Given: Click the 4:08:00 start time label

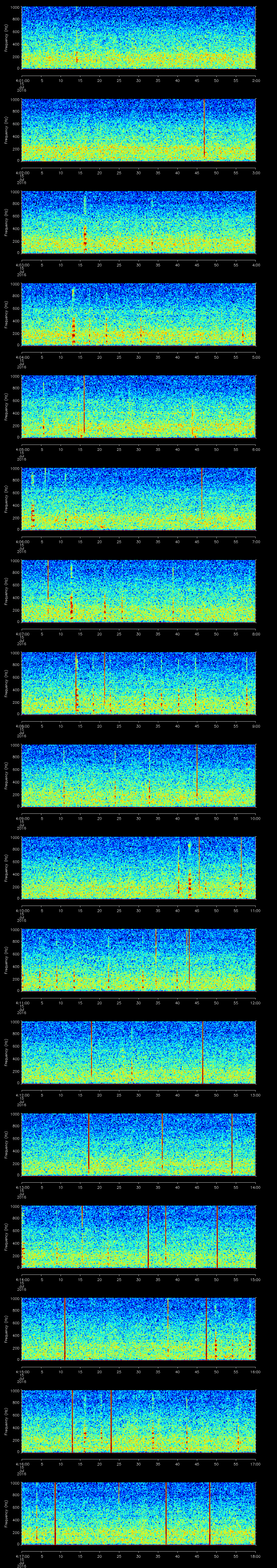Looking at the screenshot, I should point(22,726).
